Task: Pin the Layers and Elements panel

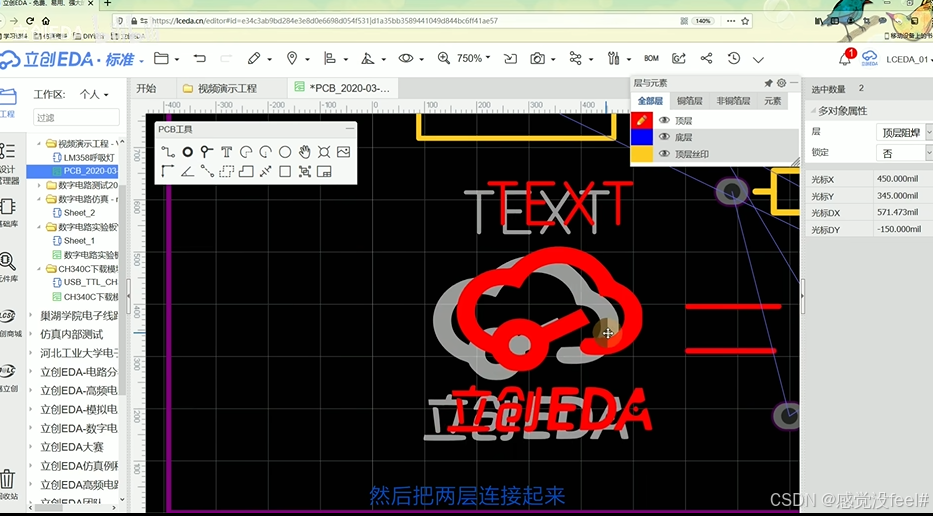Action: [x=768, y=83]
